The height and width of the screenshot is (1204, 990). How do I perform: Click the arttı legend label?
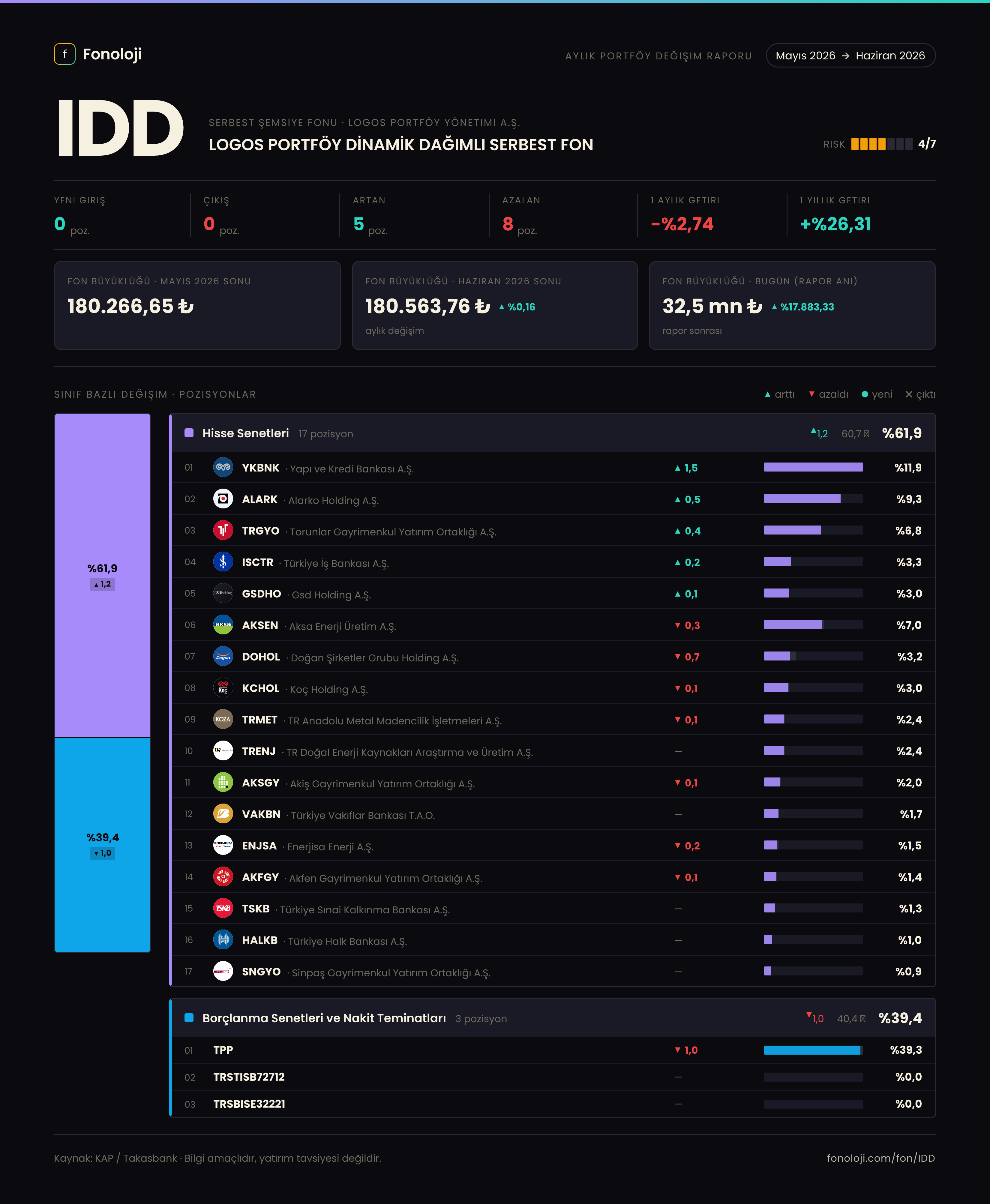coord(785,394)
